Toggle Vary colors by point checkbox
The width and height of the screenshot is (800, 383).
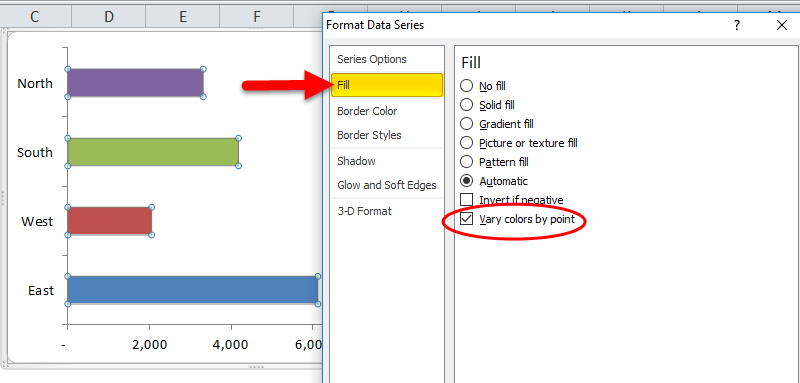click(x=466, y=219)
